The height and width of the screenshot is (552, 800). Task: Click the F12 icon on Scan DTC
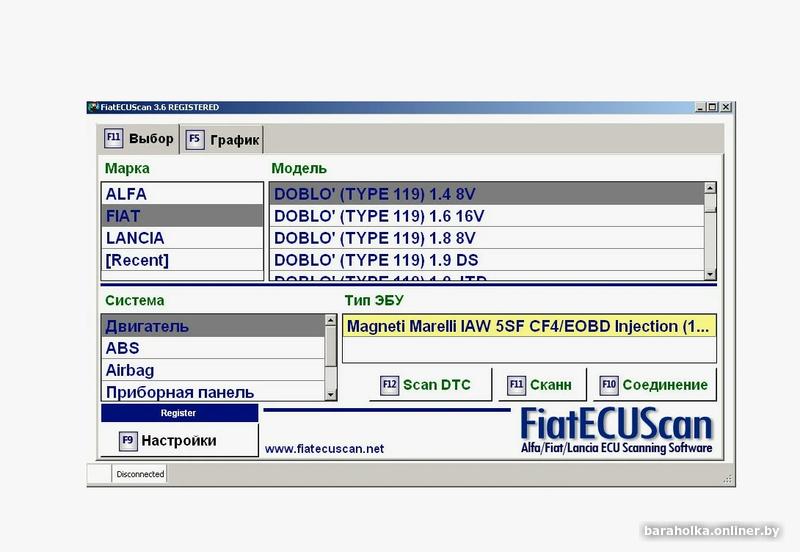(x=389, y=385)
